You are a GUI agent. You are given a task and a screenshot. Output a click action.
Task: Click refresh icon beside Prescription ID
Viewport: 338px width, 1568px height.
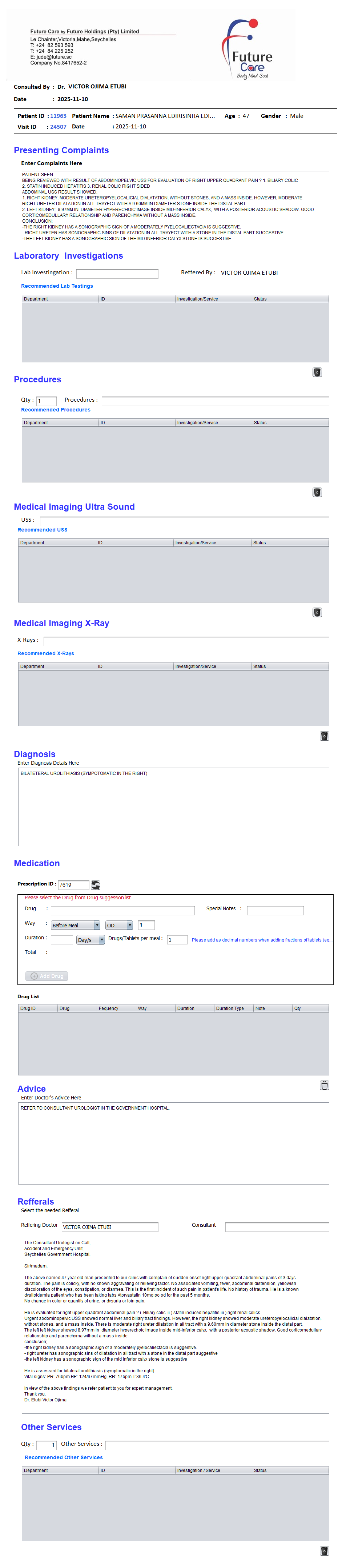(x=96, y=884)
